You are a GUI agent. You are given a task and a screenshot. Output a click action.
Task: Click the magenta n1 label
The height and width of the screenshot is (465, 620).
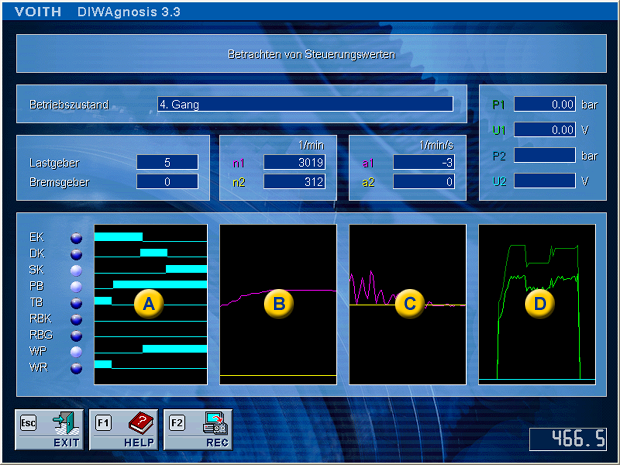(x=238, y=163)
